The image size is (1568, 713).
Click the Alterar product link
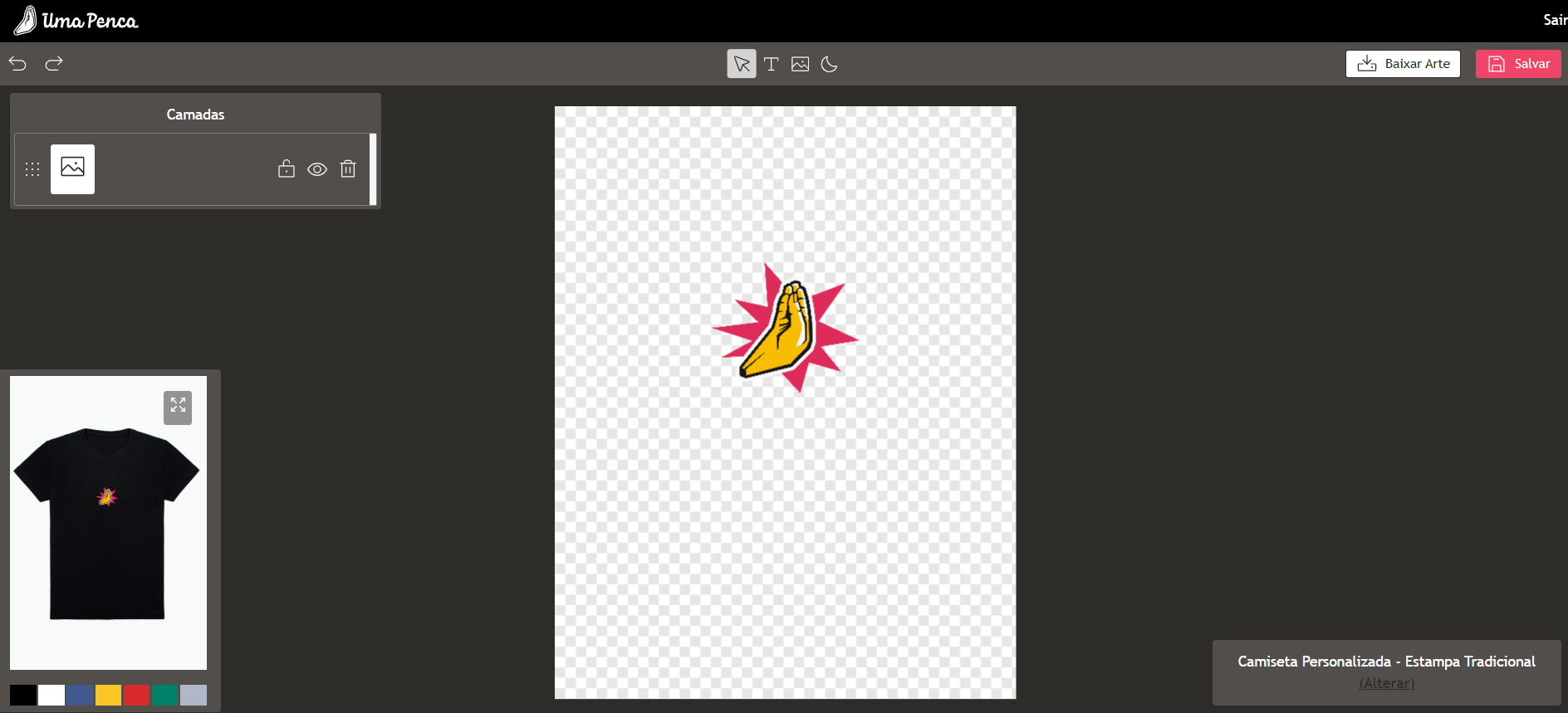tap(1386, 683)
